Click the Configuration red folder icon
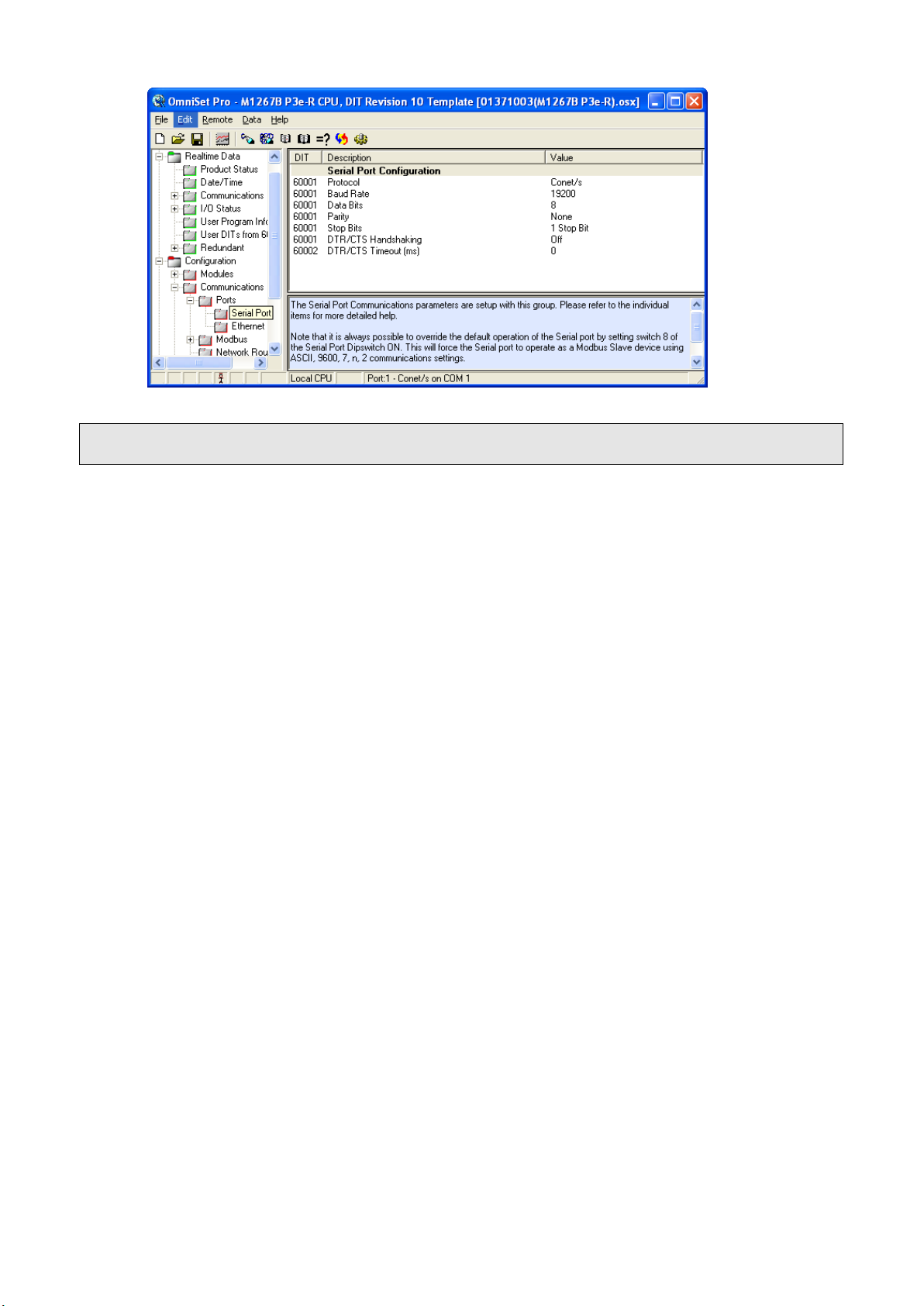This screenshot has width=924, height=1306. (x=174, y=261)
